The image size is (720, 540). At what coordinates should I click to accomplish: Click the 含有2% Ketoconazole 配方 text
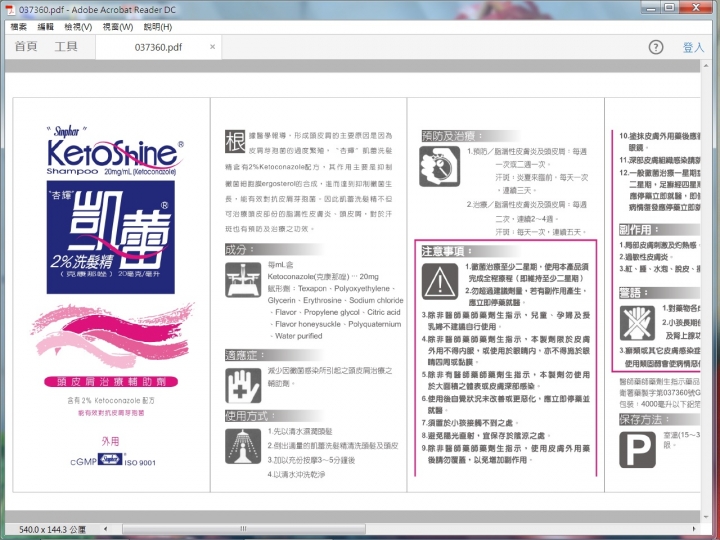[x=111, y=400]
